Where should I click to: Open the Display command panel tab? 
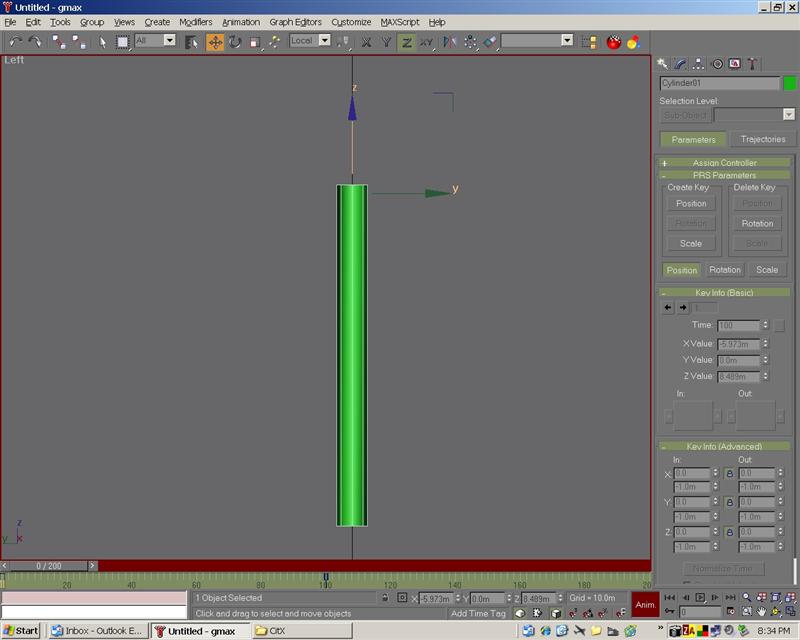click(735, 64)
